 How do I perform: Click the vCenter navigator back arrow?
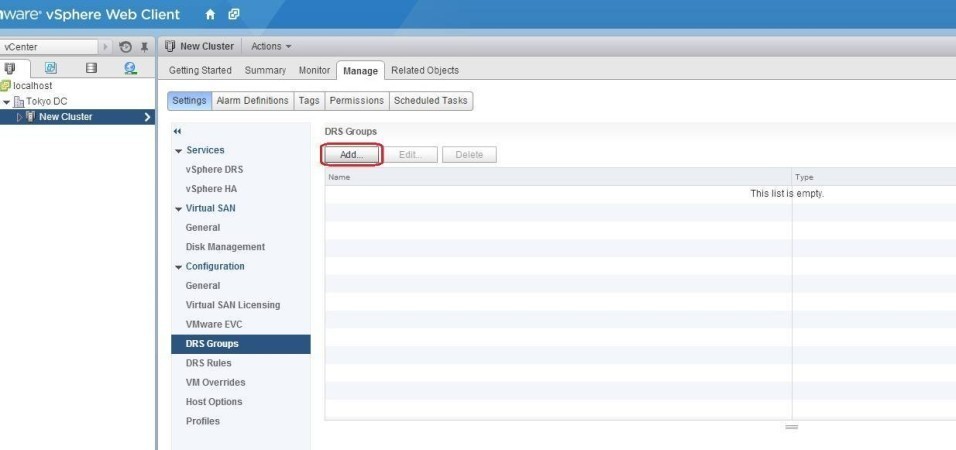[x=105, y=47]
